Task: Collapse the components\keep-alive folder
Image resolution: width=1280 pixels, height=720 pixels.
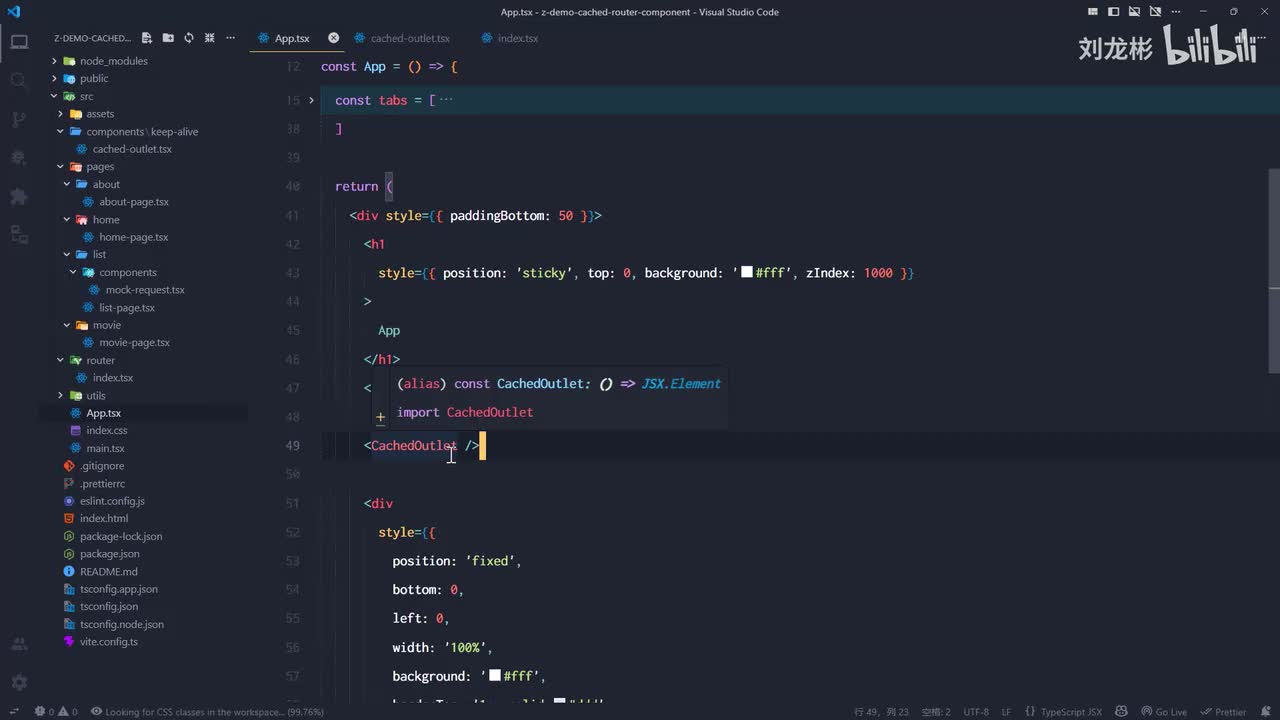Action: tap(143, 131)
